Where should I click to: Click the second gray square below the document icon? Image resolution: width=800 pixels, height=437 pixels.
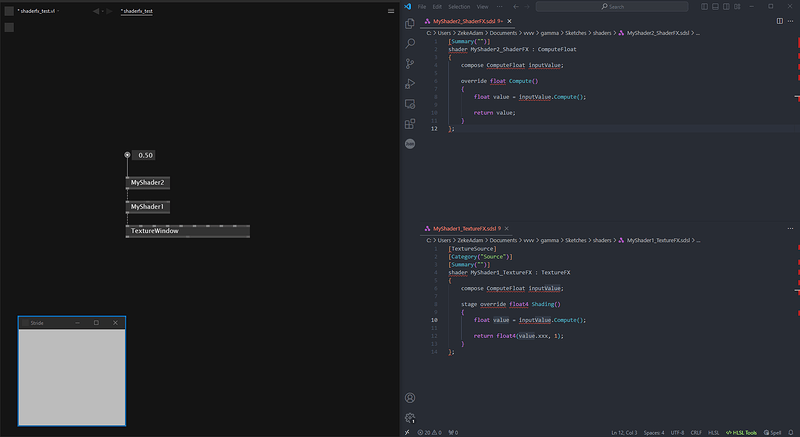click(9, 27)
